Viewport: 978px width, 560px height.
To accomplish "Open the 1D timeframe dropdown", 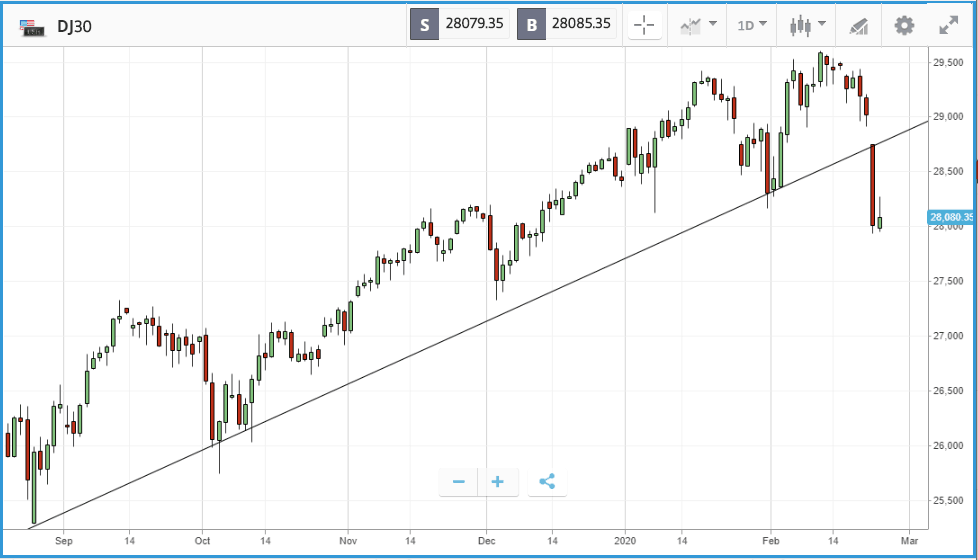I will tap(752, 26).
